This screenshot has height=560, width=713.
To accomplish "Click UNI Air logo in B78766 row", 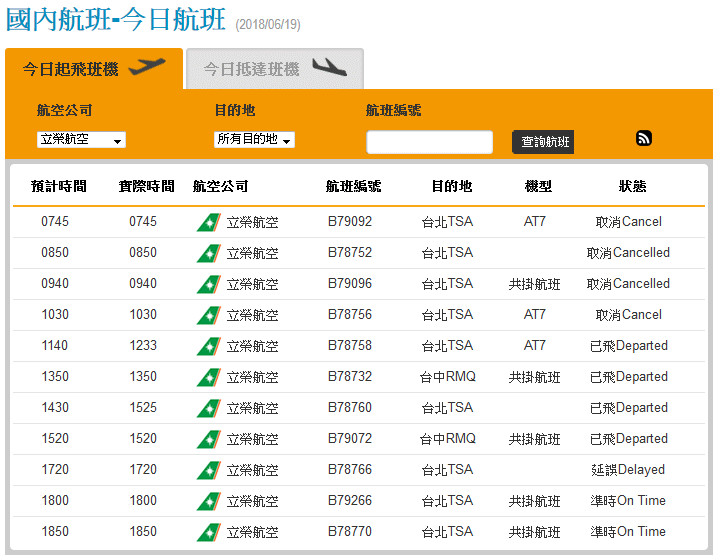I will point(209,470).
